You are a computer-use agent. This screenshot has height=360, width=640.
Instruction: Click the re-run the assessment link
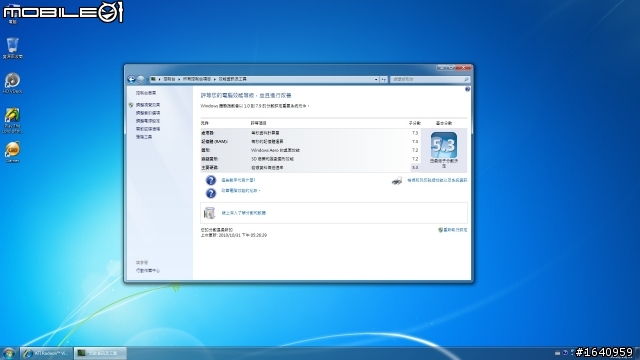pos(455,230)
